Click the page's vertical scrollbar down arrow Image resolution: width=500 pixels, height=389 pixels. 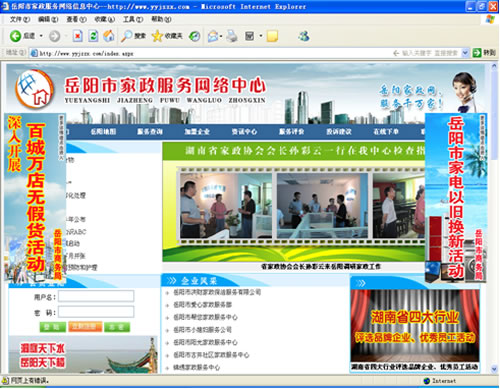click(x=494, y=369)
